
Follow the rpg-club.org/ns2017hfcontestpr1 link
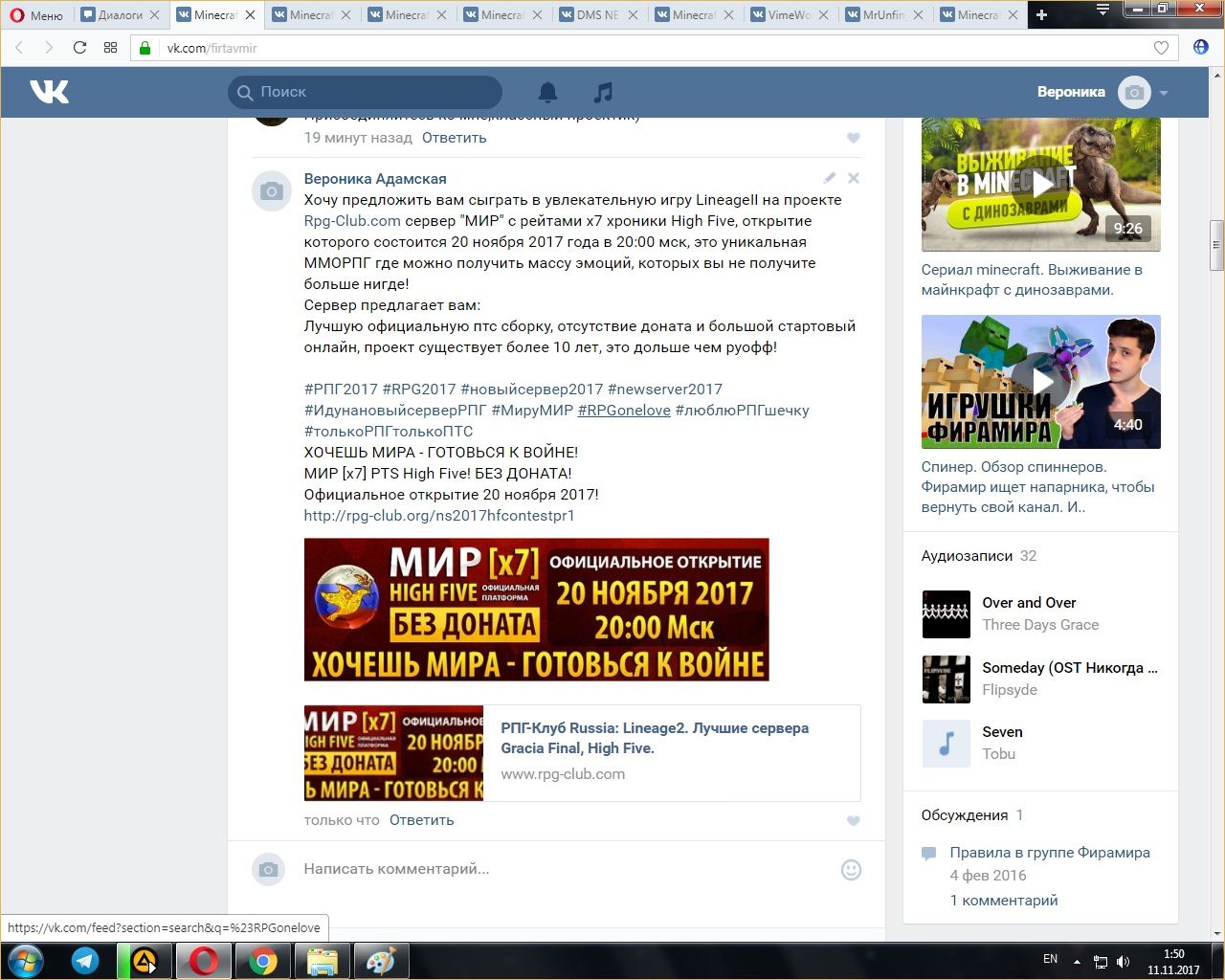coord(439,516)
